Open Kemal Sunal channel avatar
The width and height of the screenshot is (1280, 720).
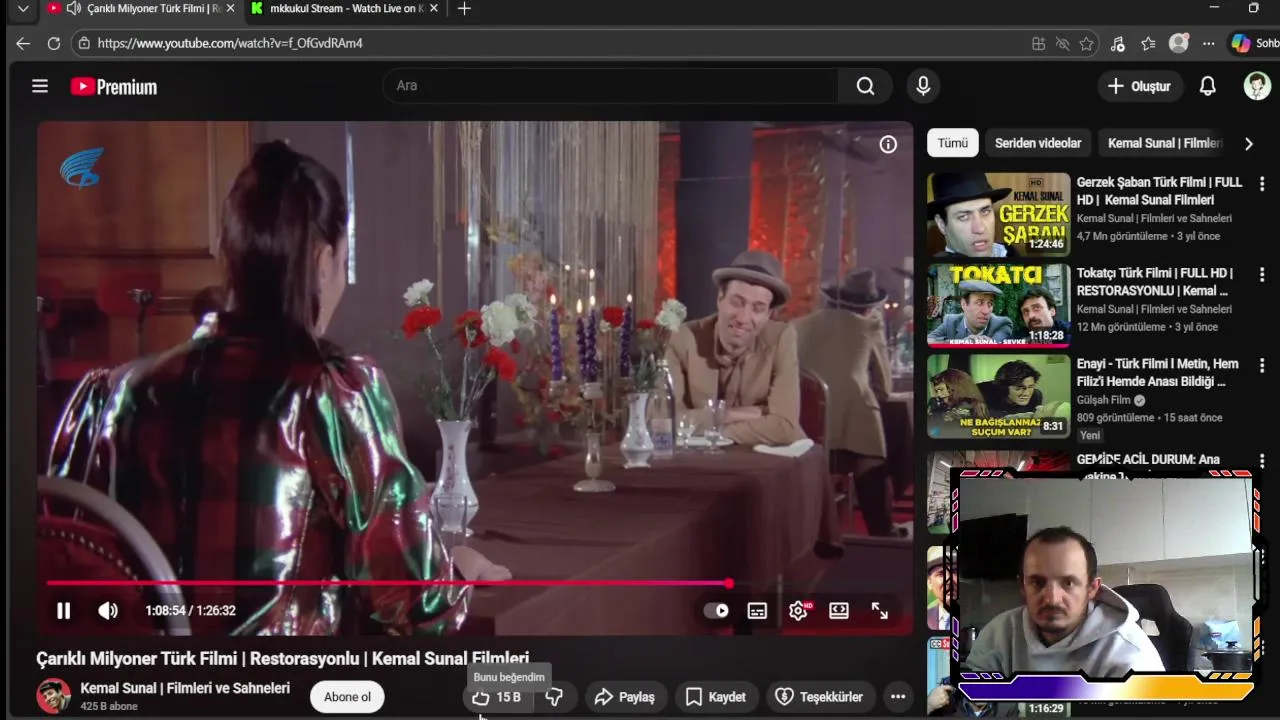coord(53,696)
